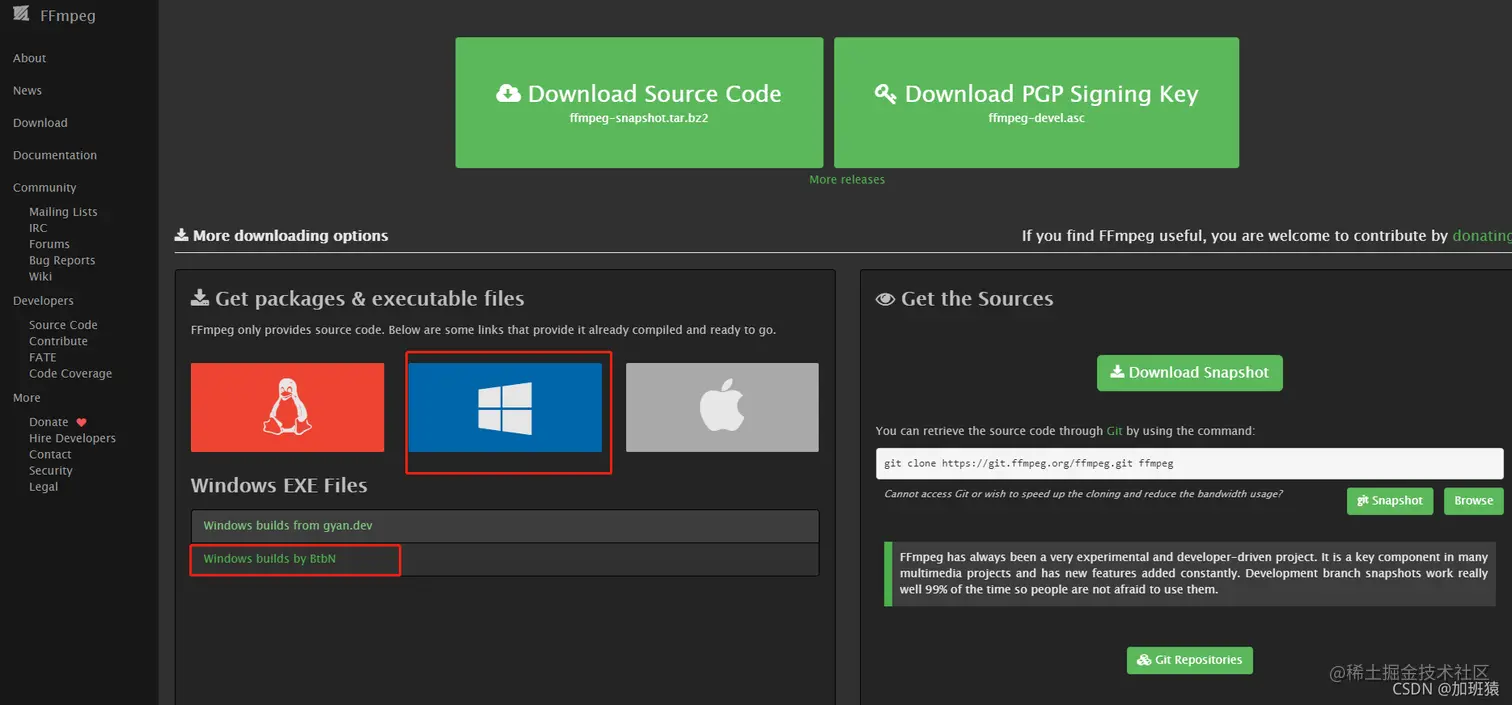Screen dimensions: 1512x705
Task: Click Download PGP Signing Key button
Action: pos(1036,103)
